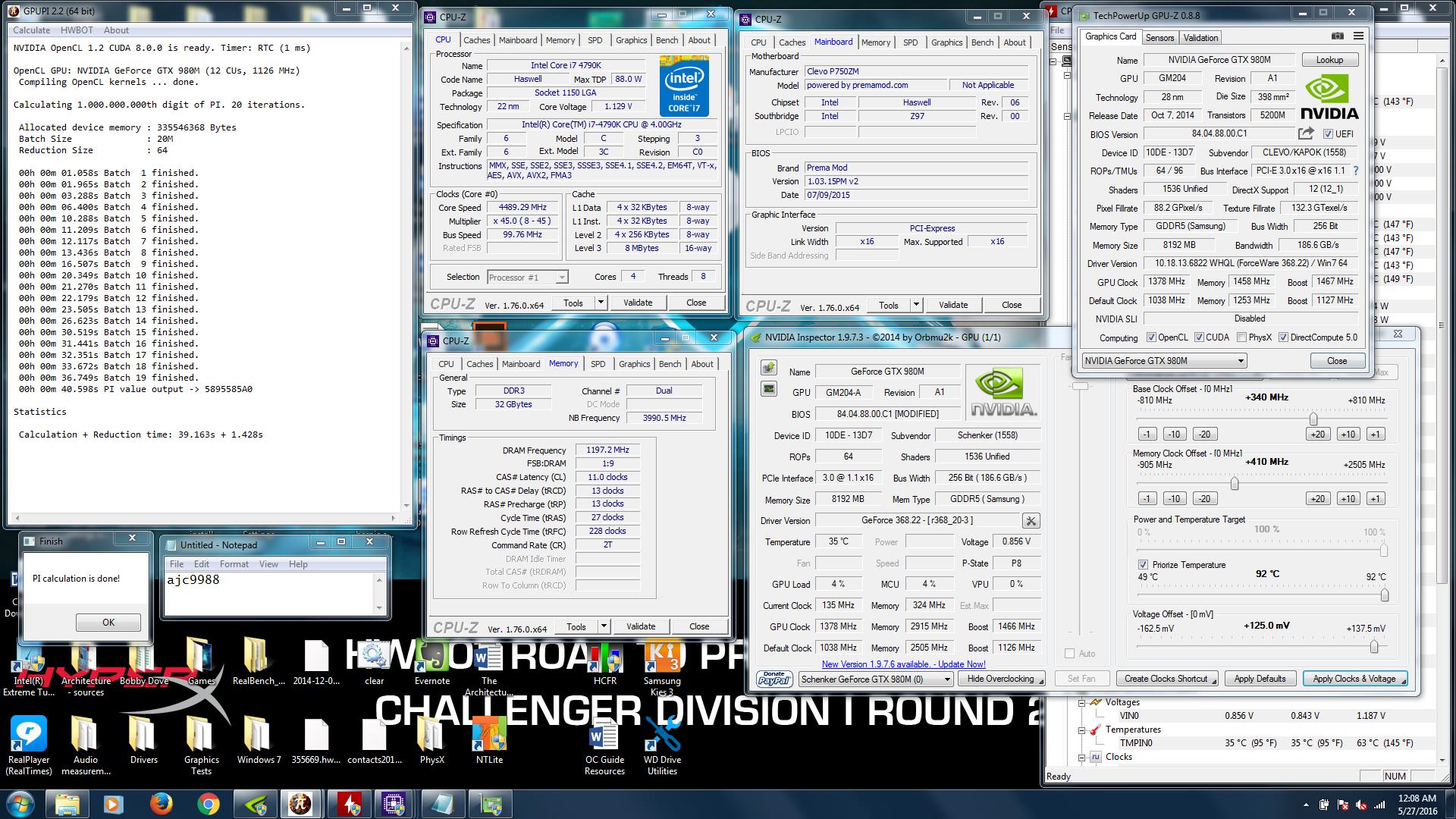Image resolution: width=1456 pixels, height=819 pixels.
Task: Toggle the OpenCL checkbox in GPU-Z
Action: (1152, 337)
